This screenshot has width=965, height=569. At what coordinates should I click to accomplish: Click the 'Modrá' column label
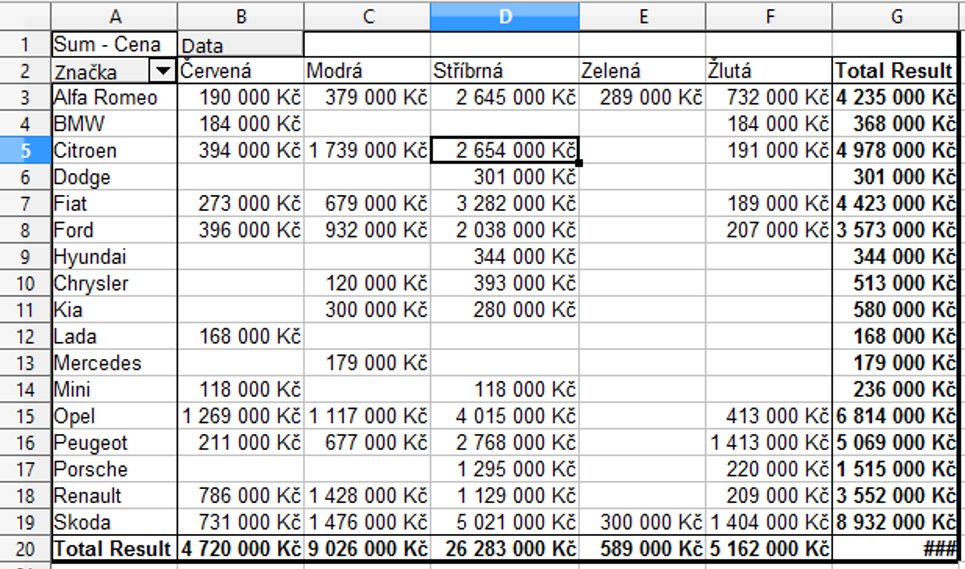367,71
